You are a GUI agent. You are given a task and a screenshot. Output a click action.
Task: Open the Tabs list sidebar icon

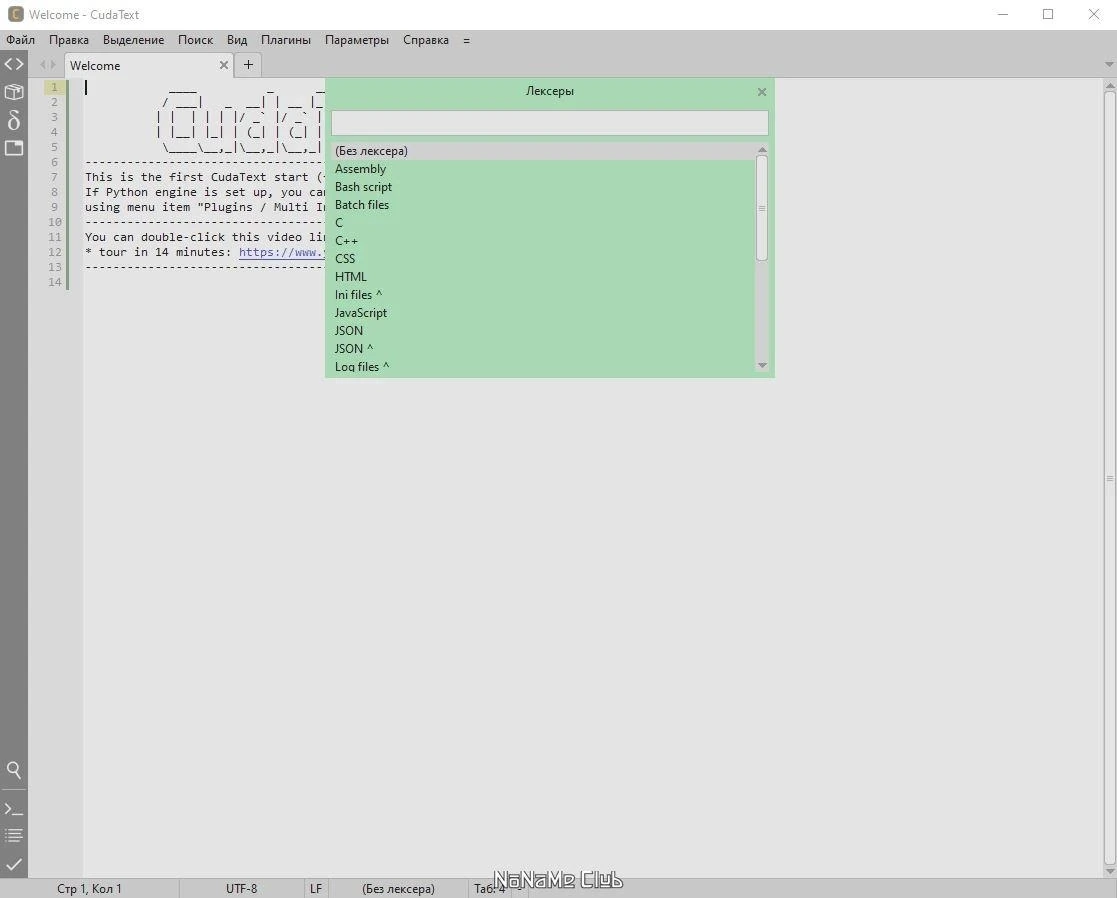click(x=14, y=148)
